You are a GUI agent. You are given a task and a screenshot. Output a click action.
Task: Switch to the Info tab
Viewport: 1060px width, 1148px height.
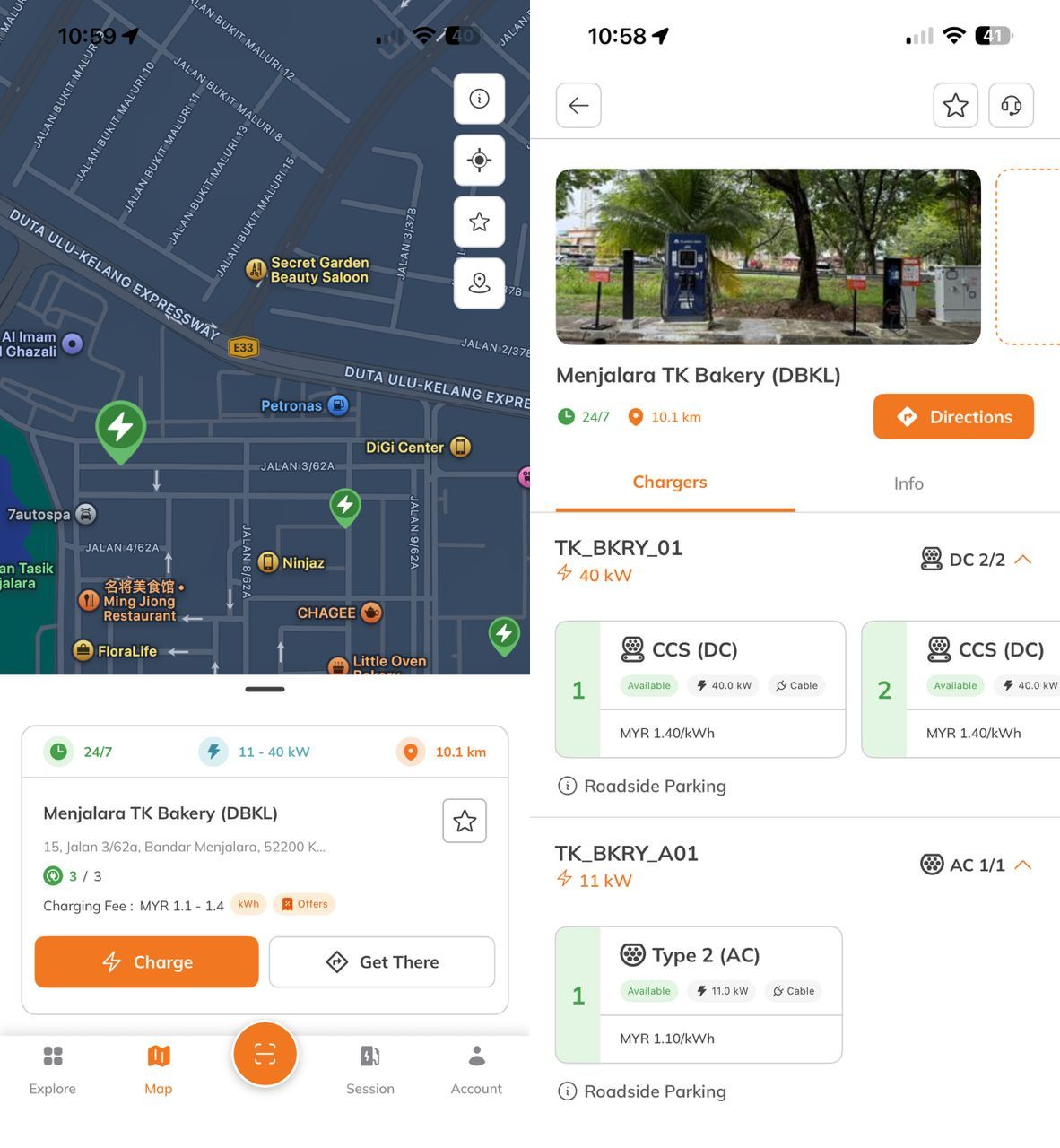[908, 483]
